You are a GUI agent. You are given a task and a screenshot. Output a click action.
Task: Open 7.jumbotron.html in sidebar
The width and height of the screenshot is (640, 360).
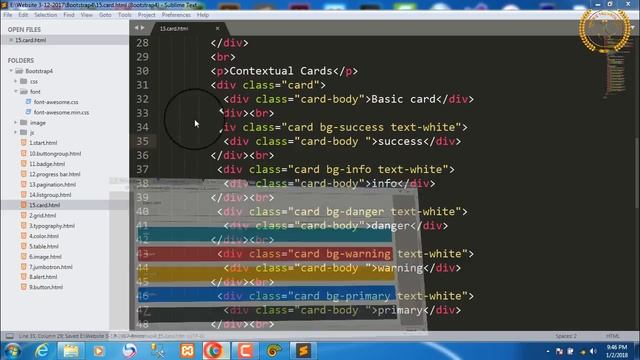51,267
